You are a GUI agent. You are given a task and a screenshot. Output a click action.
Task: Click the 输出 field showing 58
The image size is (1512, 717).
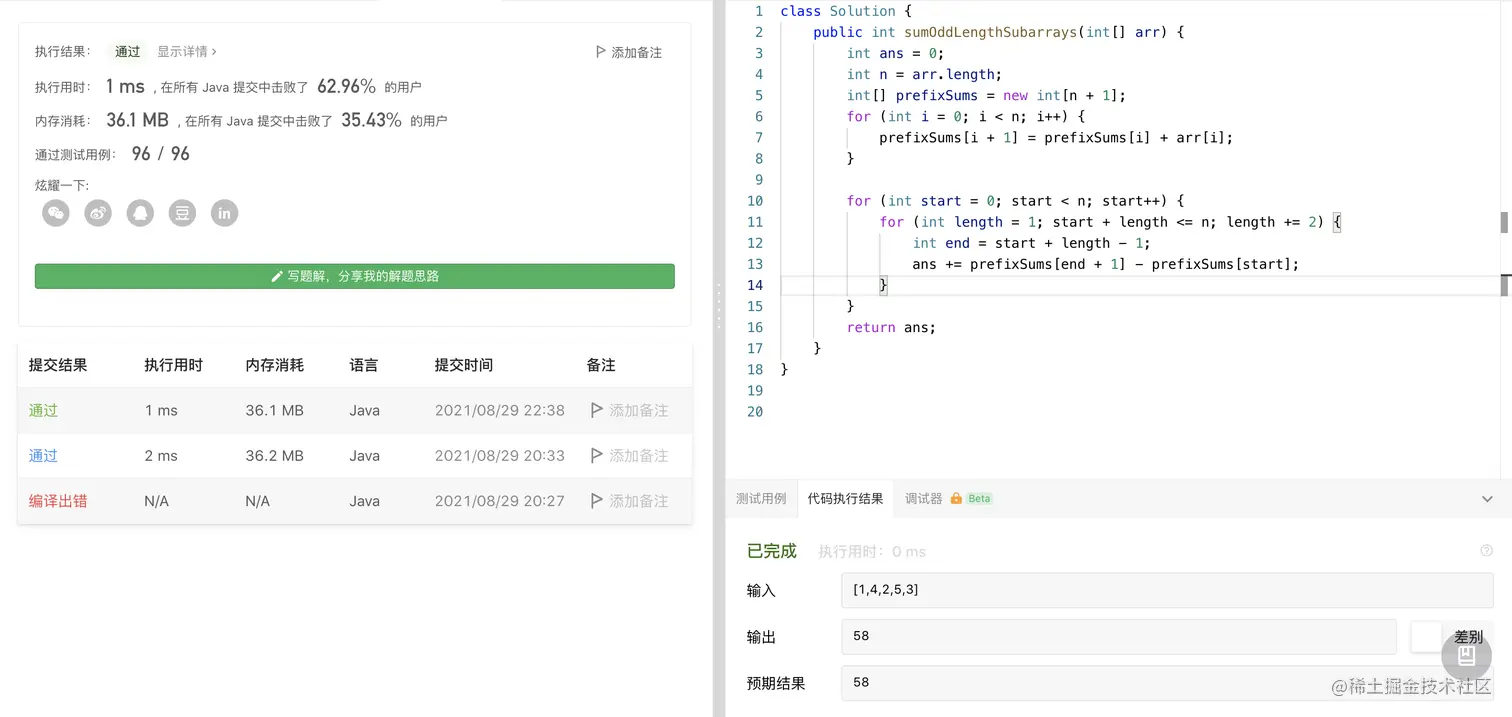click(1119, 636)
